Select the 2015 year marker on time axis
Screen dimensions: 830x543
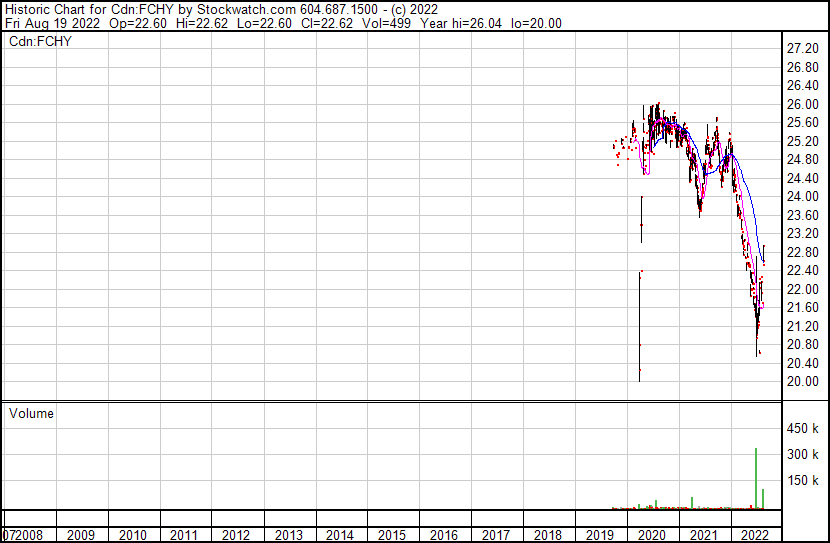[x=393, y=535]
